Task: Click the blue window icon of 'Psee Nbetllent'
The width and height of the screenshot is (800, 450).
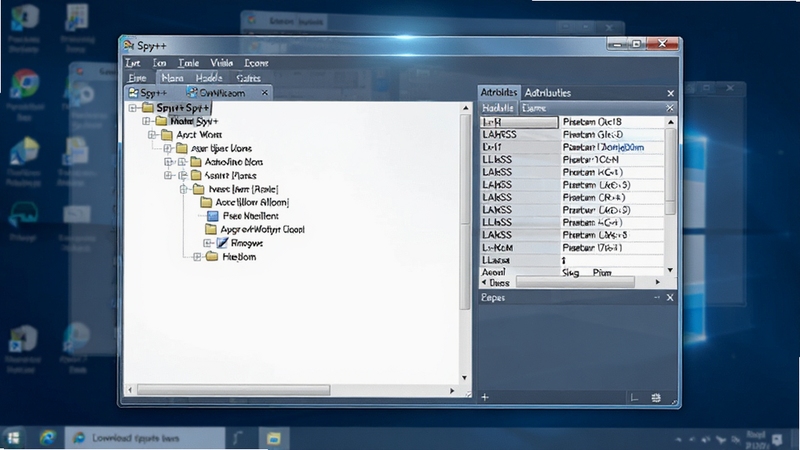Action: (213, 216)
